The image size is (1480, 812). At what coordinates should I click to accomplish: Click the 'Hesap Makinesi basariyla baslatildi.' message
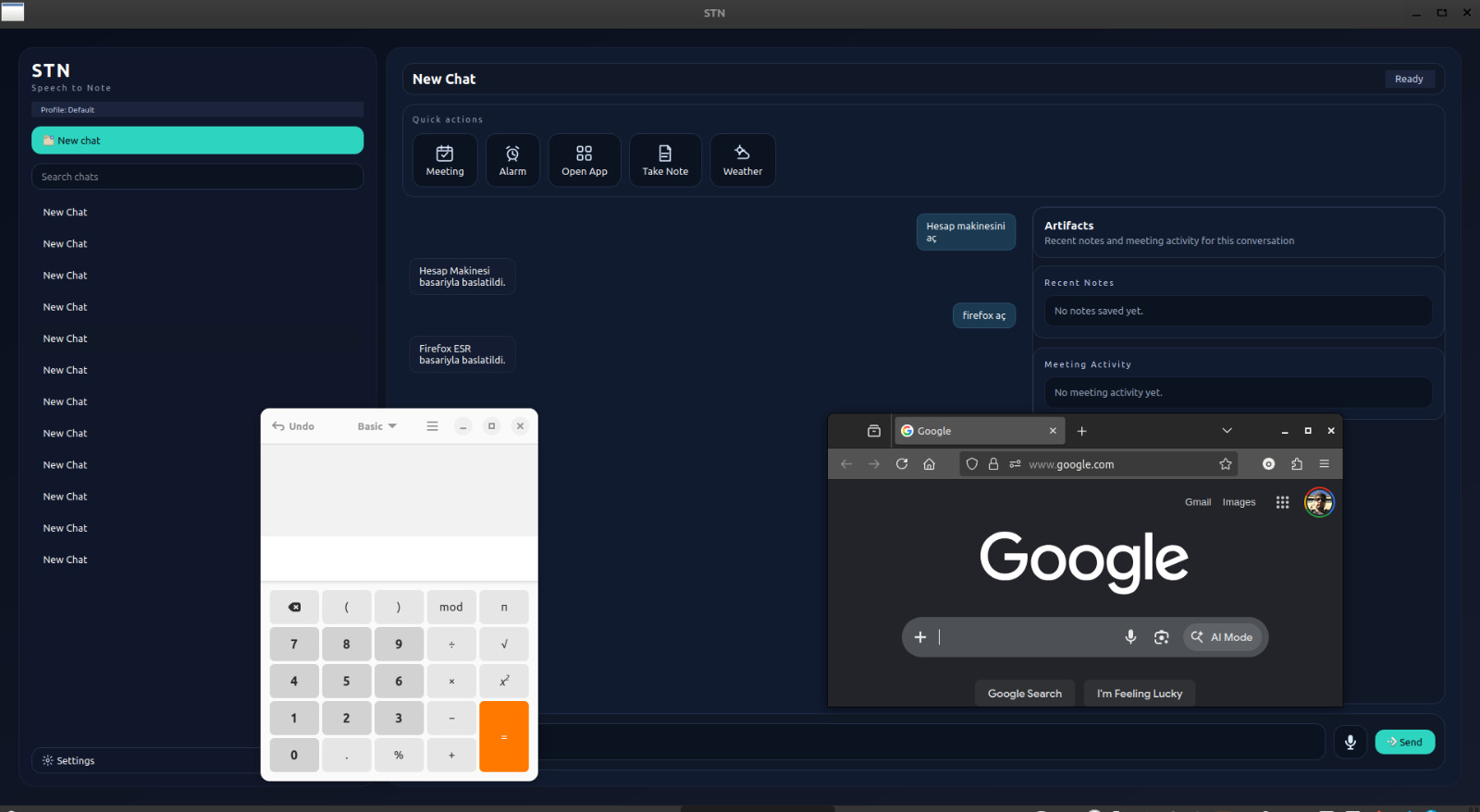(x=462, y=277)
